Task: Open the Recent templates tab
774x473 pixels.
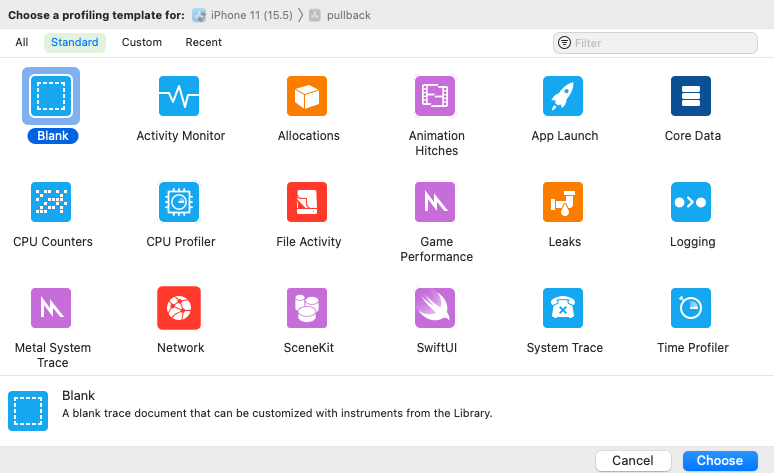Action: 203,42
